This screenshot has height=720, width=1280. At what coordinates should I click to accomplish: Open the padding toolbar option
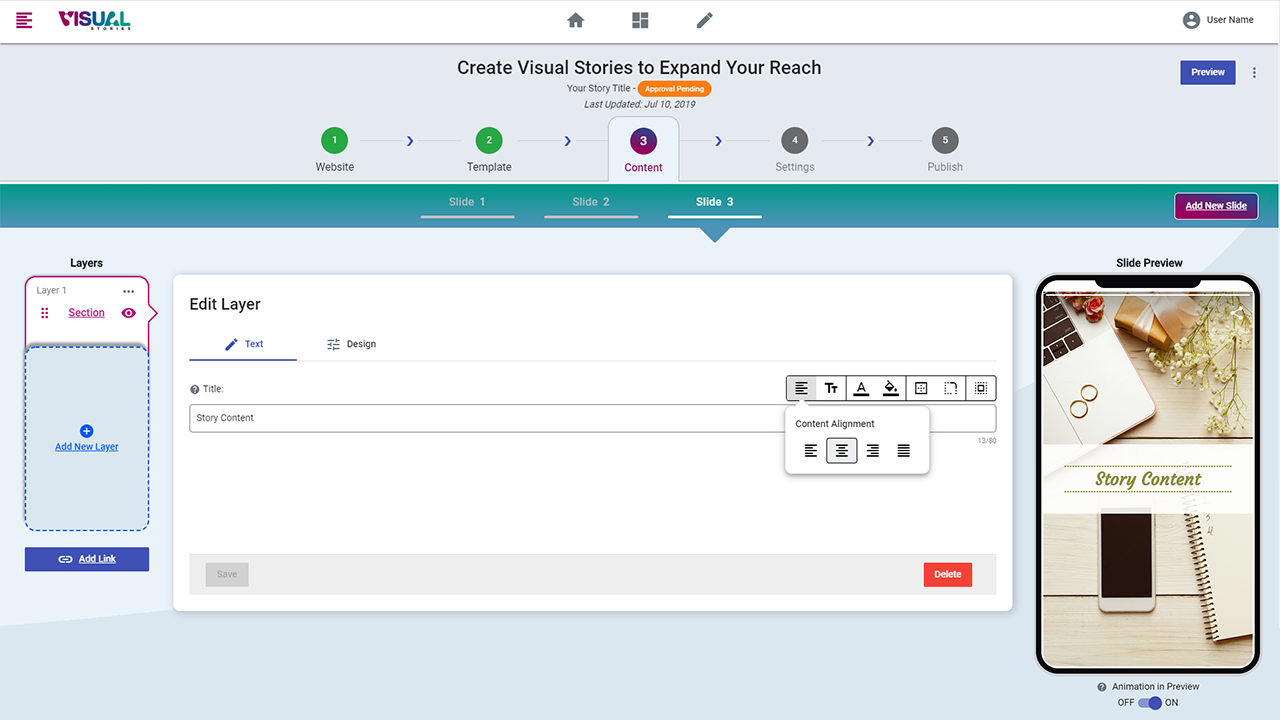coord(921,388)
